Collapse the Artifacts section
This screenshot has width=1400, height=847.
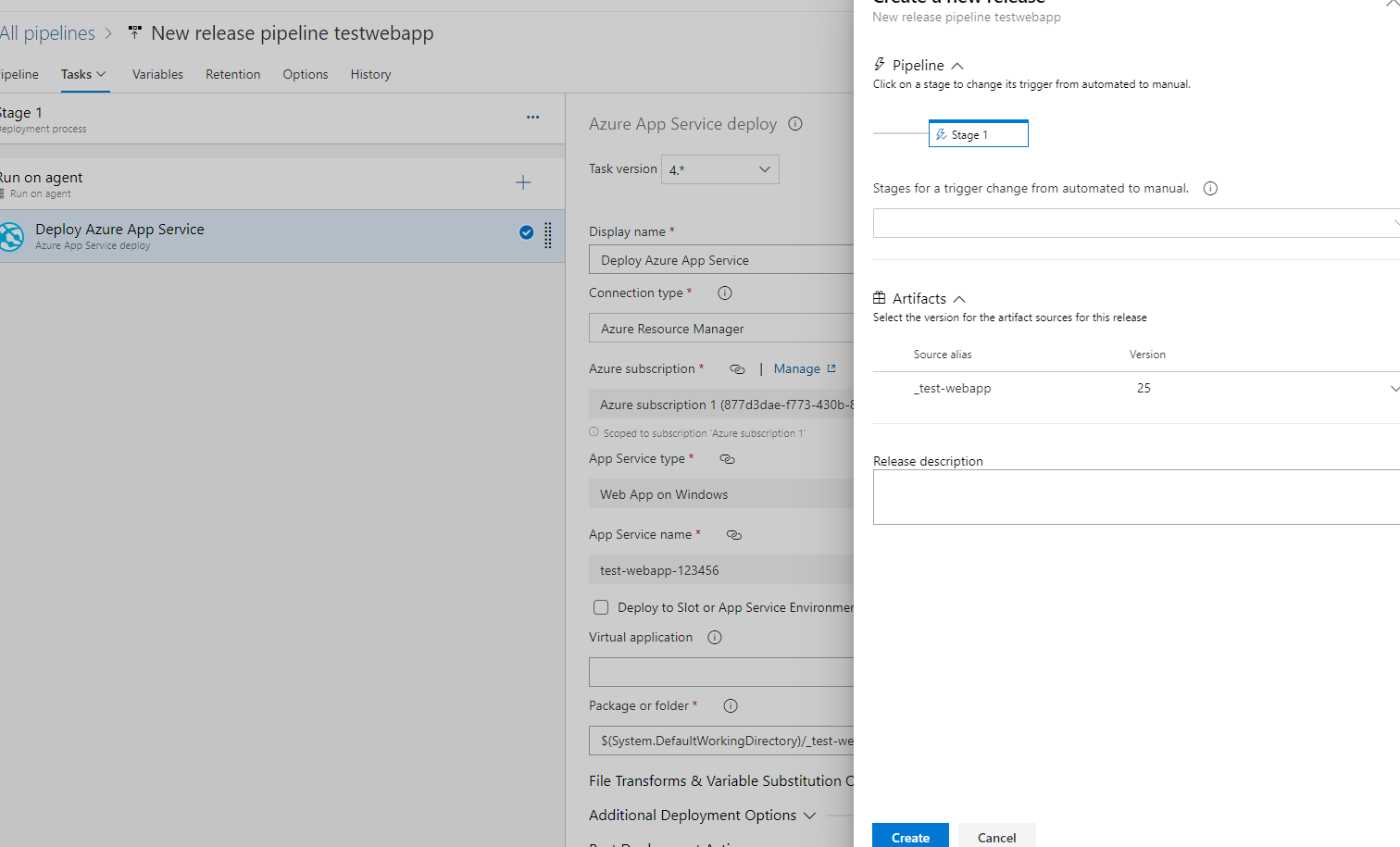(959, 299)
